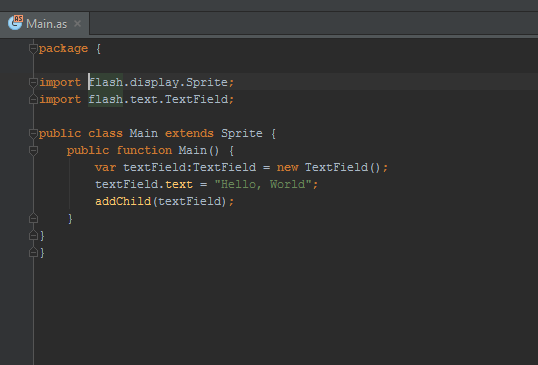538x365 pixels.
Task: Collapse the Main() function fold marker
Action: pos(33,150)
